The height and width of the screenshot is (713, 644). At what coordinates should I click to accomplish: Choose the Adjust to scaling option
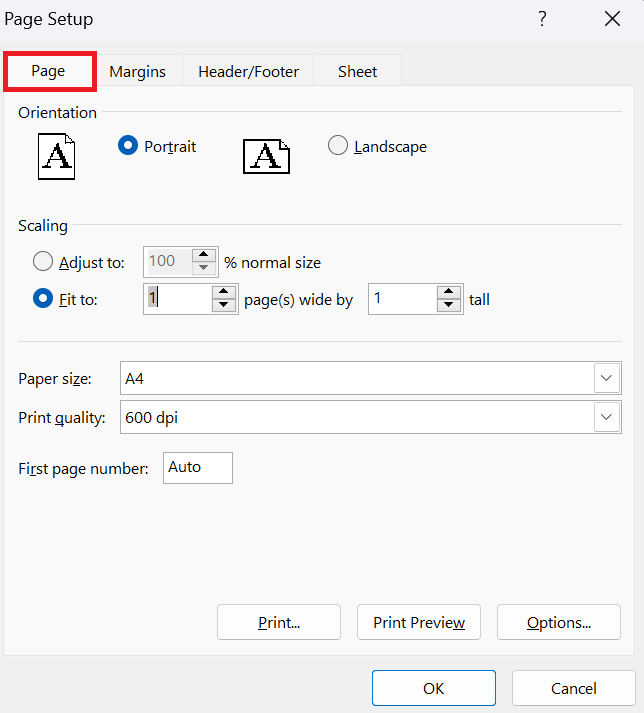(43, 261)
